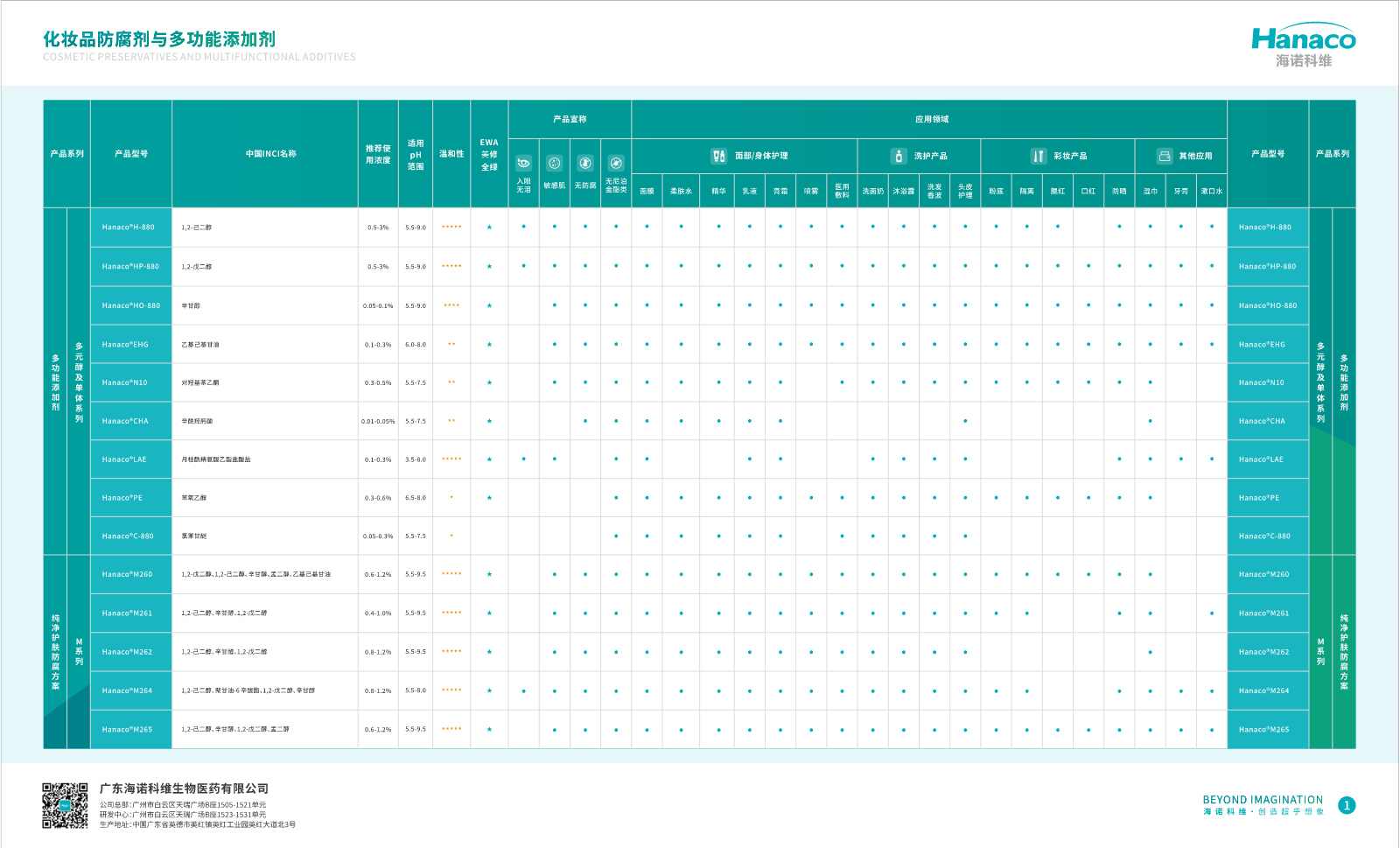This screenshot has height=848, width=1400.
Task: Click the face icon above 敏感肌
Action: click(554, 163)
